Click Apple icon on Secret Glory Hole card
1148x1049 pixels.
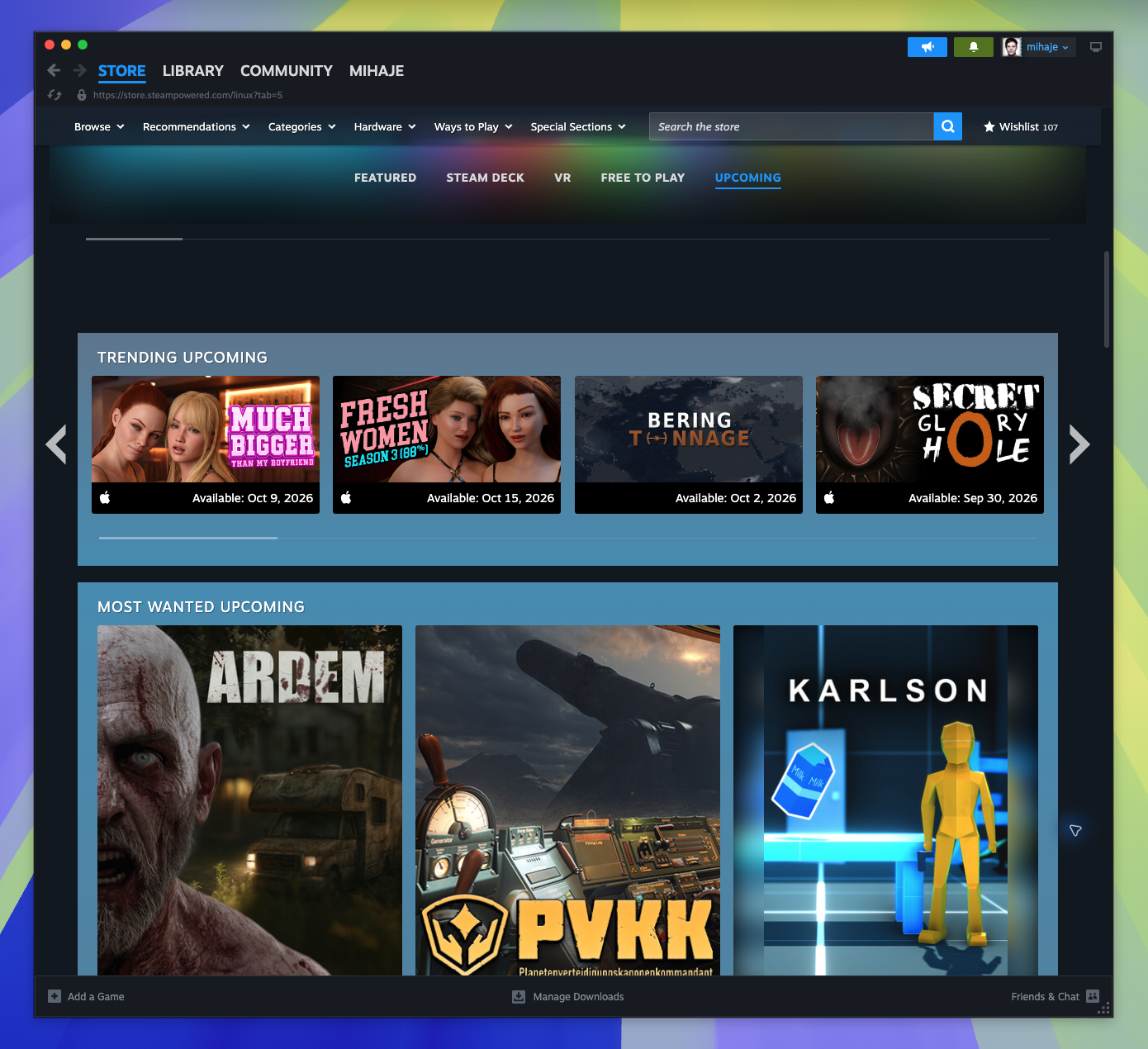(829, 497)
